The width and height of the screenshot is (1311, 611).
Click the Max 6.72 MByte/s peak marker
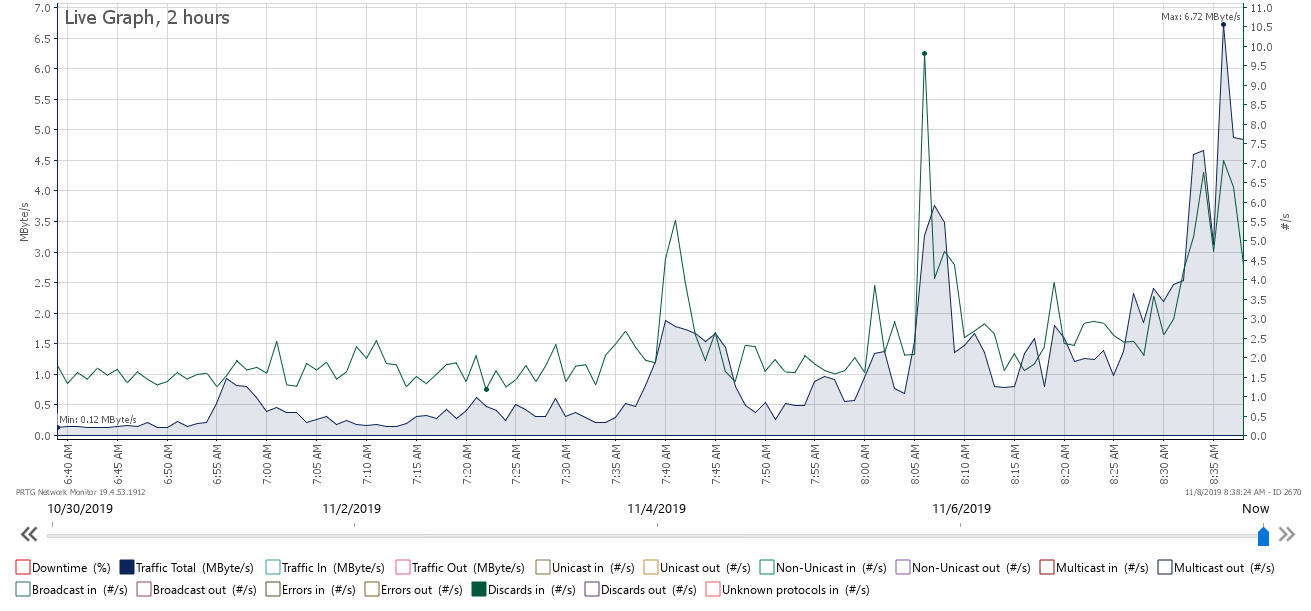(1224, 26)
